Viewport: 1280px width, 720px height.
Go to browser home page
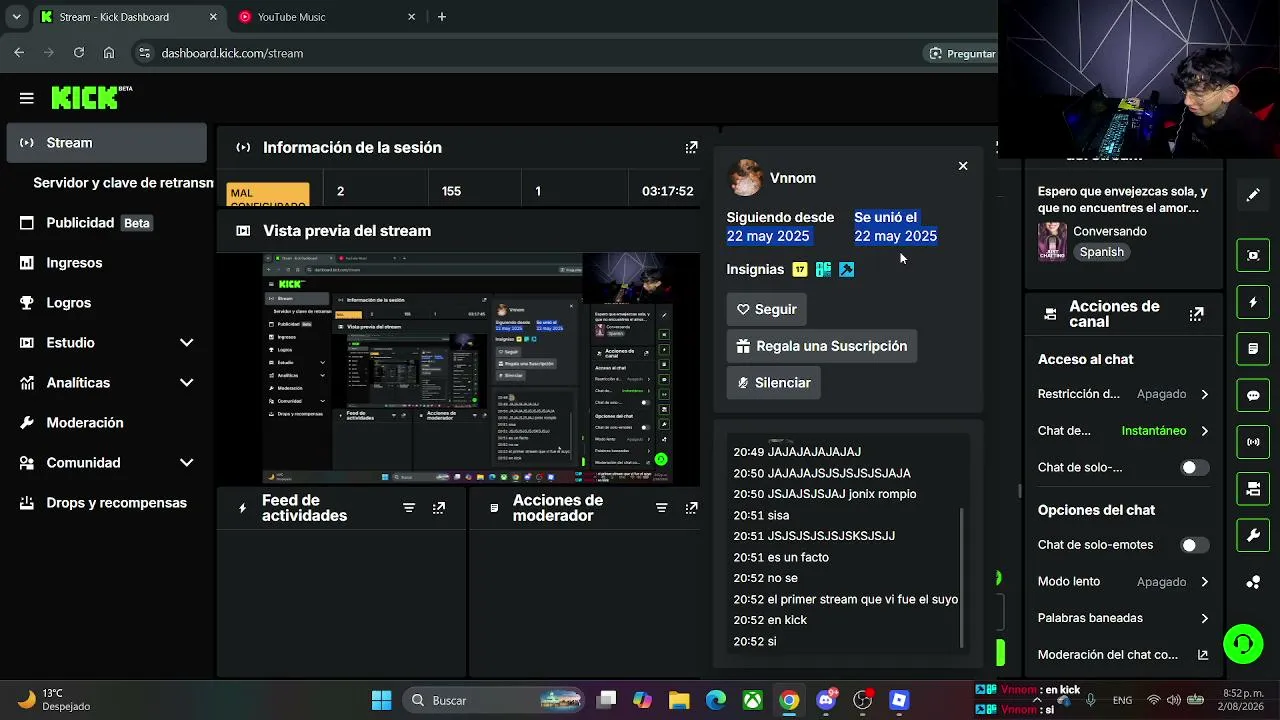(109, 53)
